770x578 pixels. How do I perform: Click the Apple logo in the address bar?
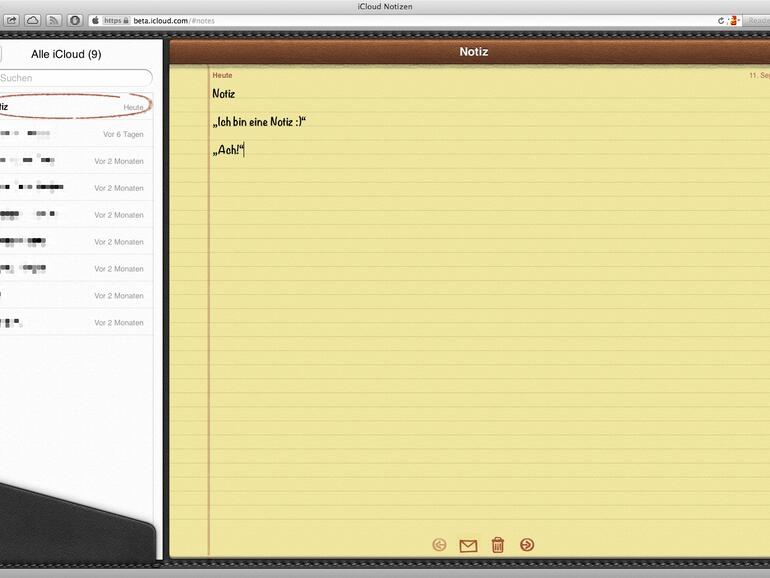coord(96,21)
